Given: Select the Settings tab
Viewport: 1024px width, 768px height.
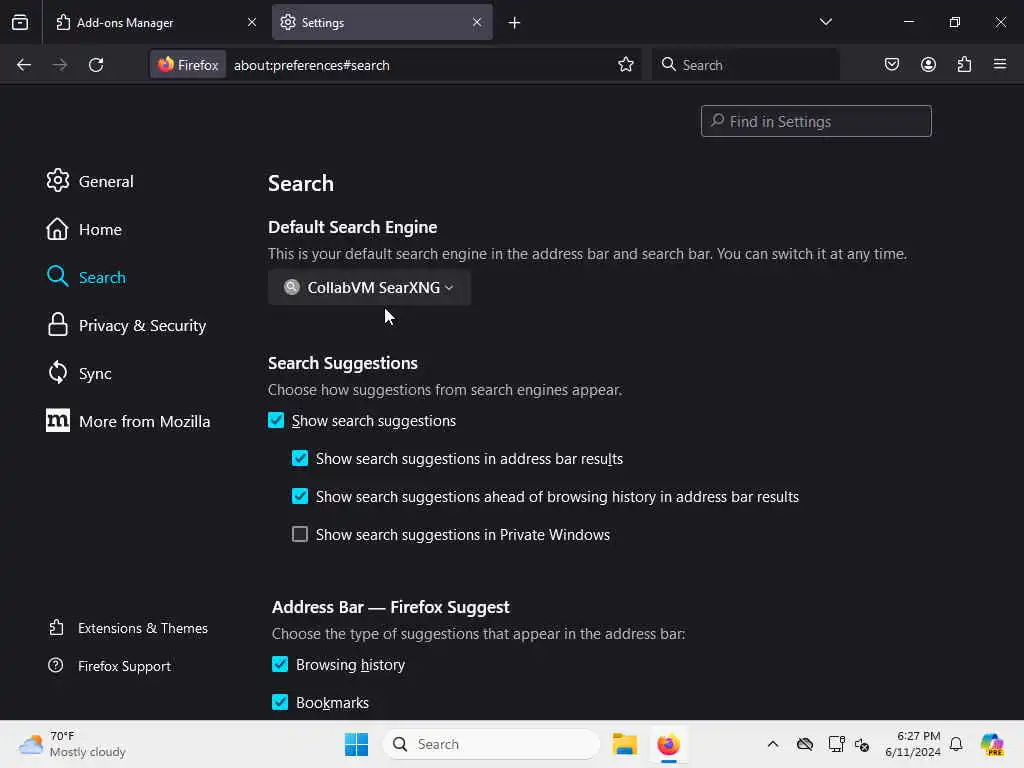Looking at the screenshot, I should [382, 22].
